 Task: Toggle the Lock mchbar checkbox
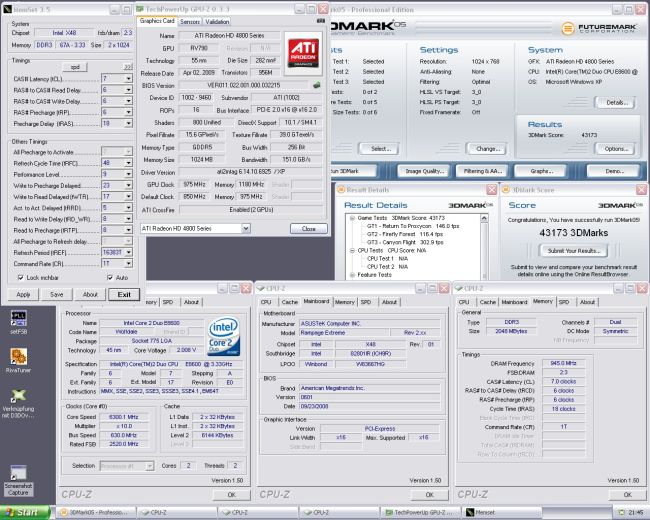point(21,277)
